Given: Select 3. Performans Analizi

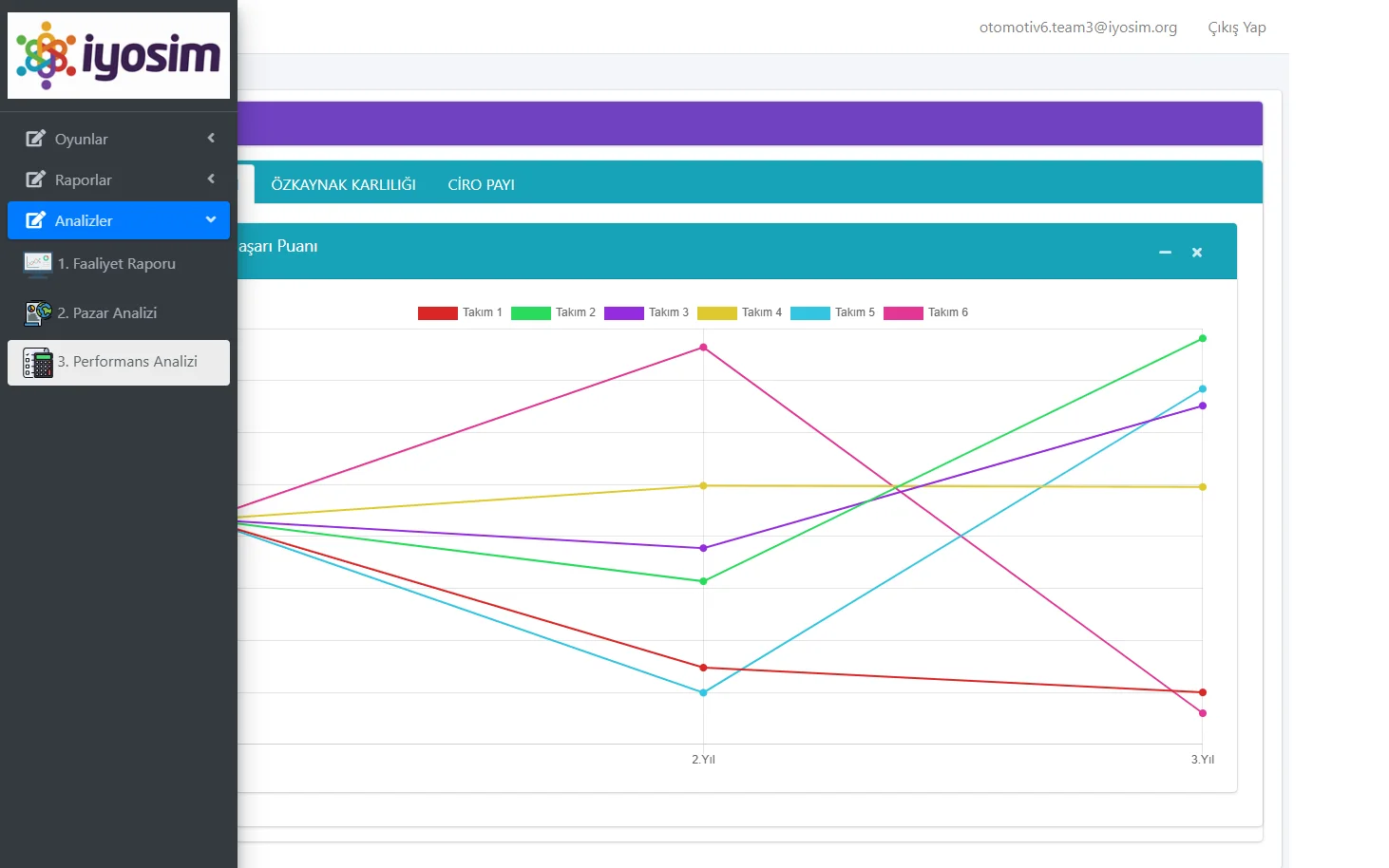Looking at the screenshot, I should [x=119, y=363].
